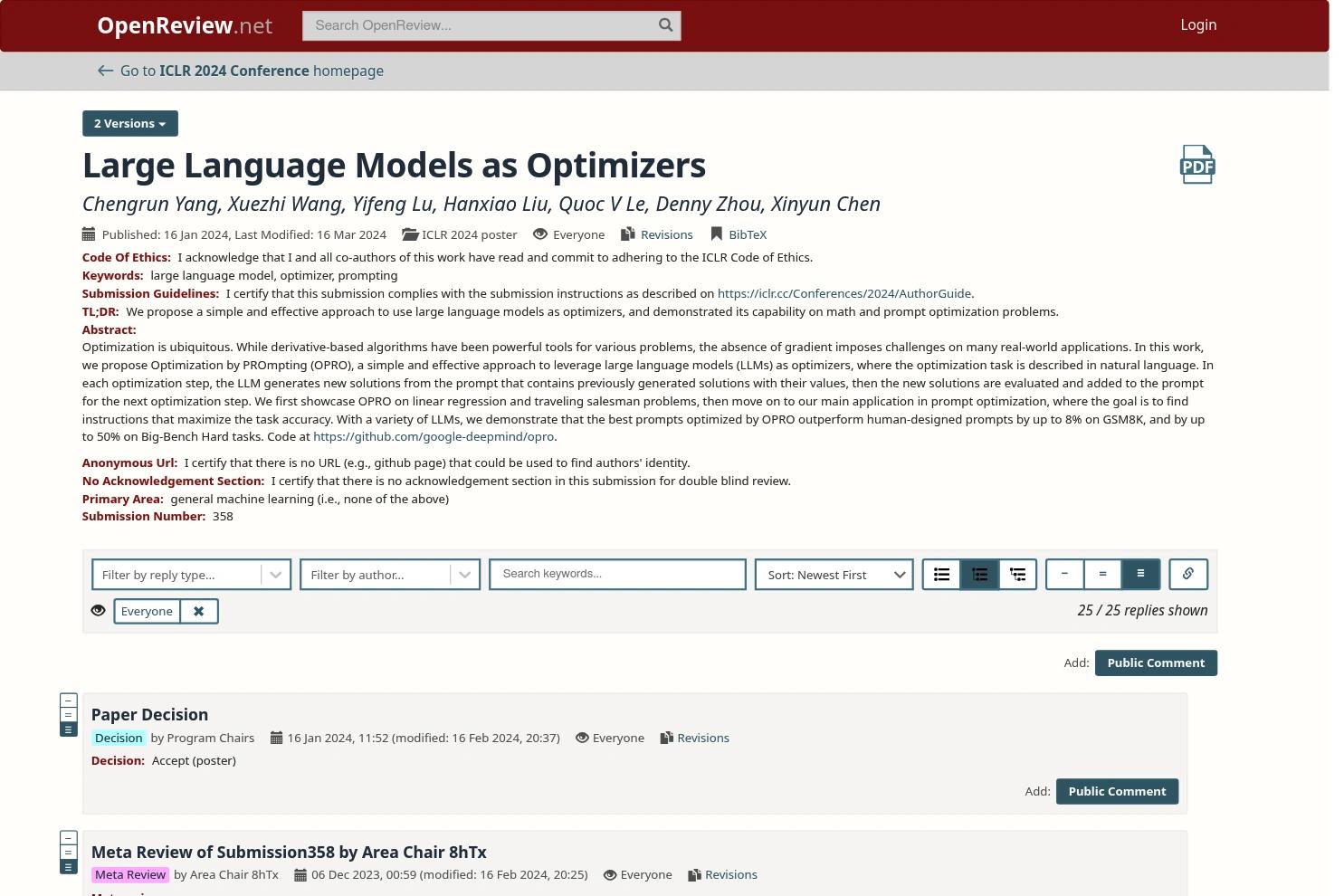Set Paper Decision note to partial view
1344x896 pixels.
68,715
